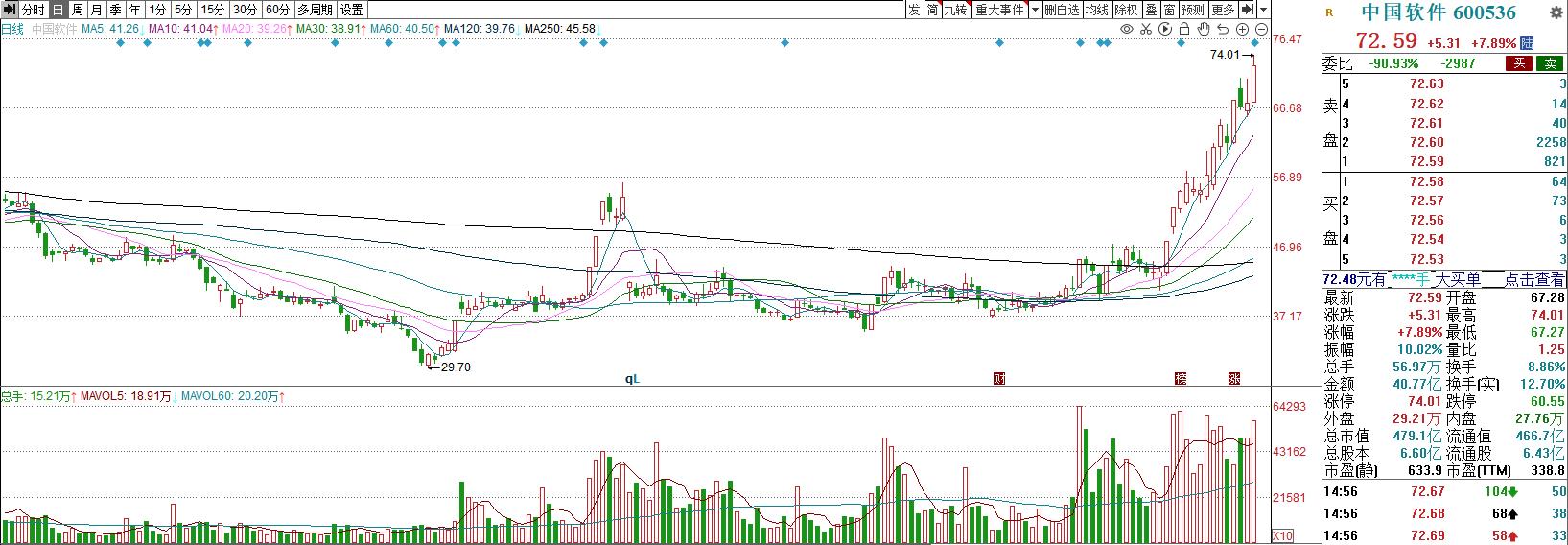
Task: Switch to 年 yearly period
Action: click(134, 10)
